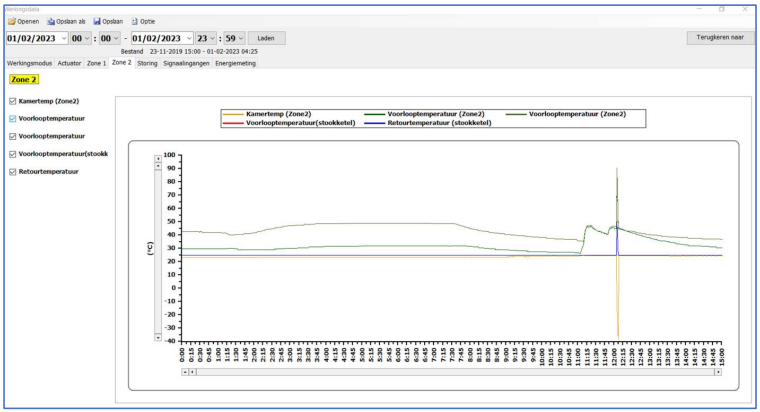Open the Optie settings icon
Image resolution: width=760 pixels, height=412 pixels.
[135, 21]
